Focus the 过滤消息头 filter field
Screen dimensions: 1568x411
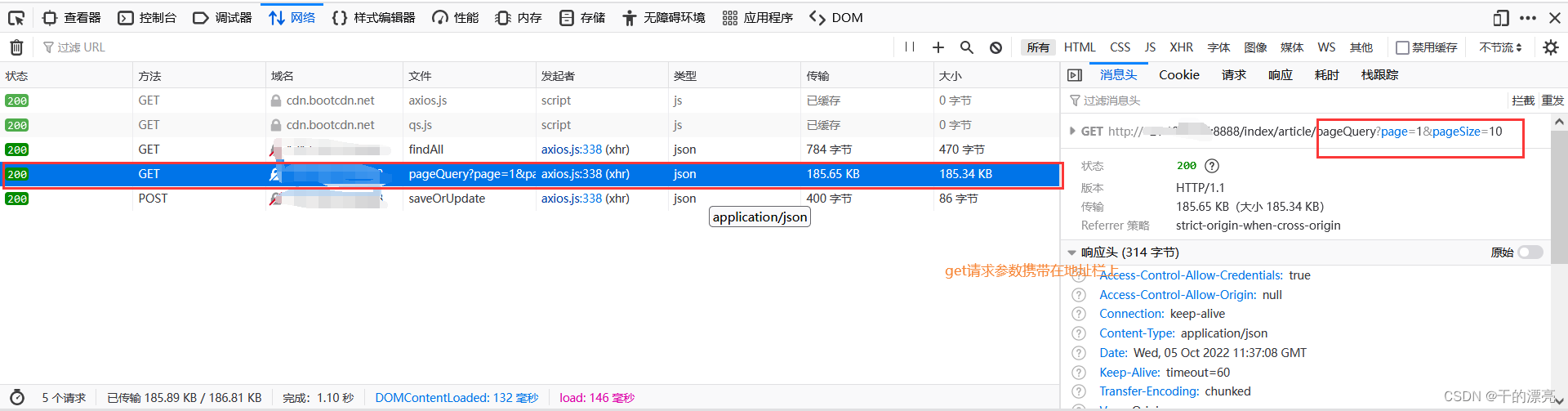point(1286,101)
